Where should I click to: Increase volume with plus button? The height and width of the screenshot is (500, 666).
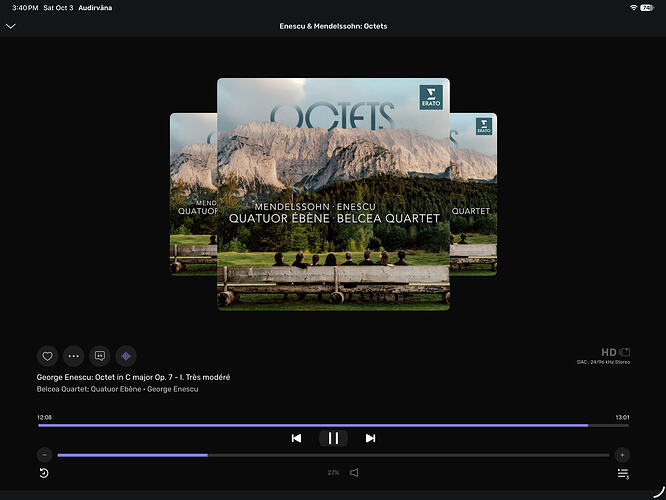pos(622,455)
